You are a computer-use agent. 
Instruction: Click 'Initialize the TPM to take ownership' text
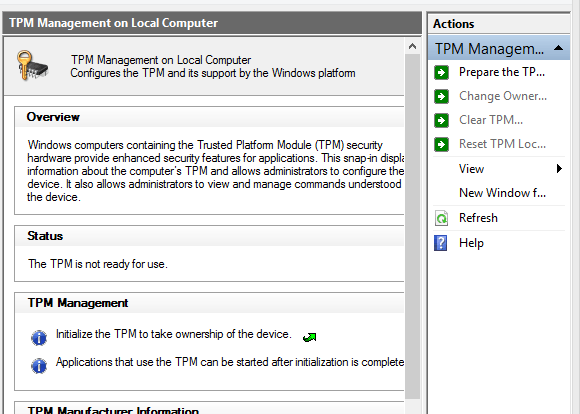[174, 334]
